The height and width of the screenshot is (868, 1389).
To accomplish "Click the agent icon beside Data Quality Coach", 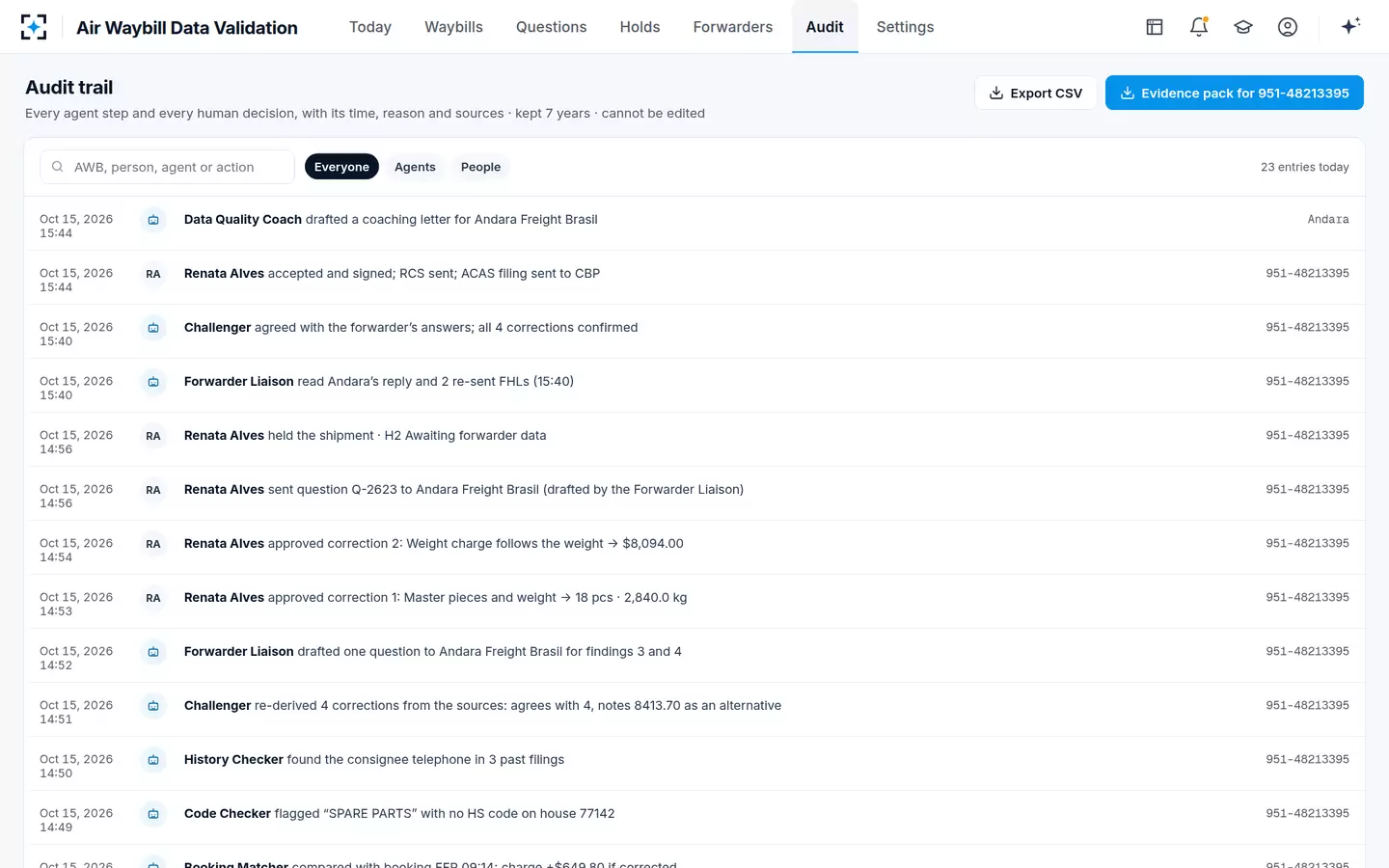I will point(153,220).
